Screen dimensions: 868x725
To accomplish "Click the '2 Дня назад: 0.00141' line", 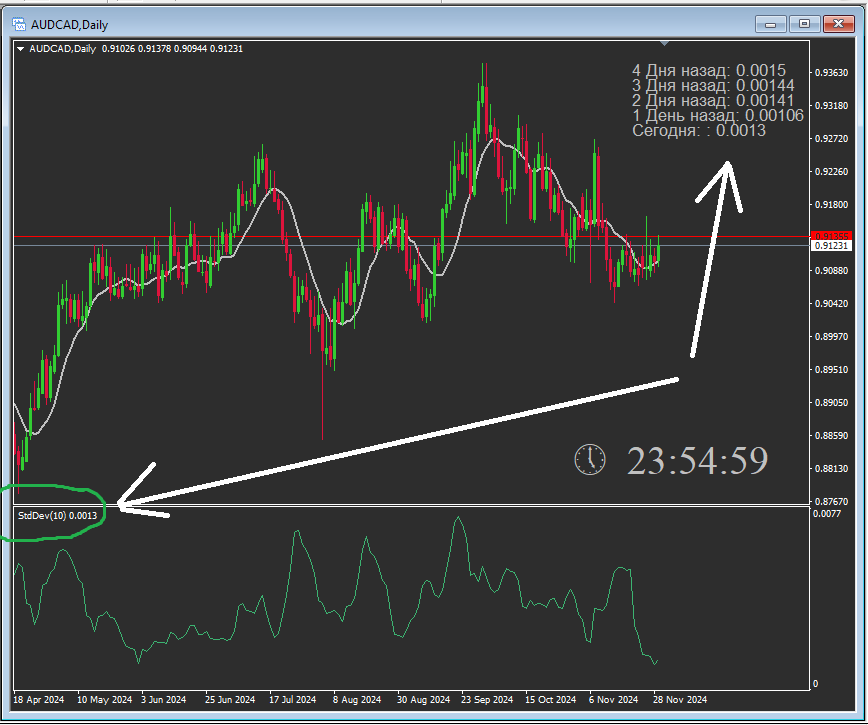I will tap(713, 100).
